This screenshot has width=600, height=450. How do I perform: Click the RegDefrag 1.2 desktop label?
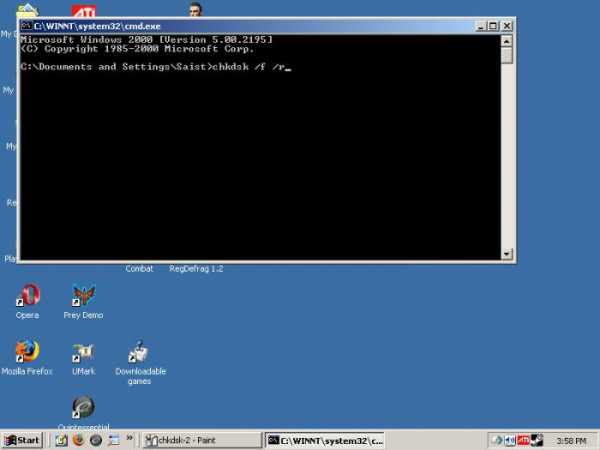(x=196, y=269)
